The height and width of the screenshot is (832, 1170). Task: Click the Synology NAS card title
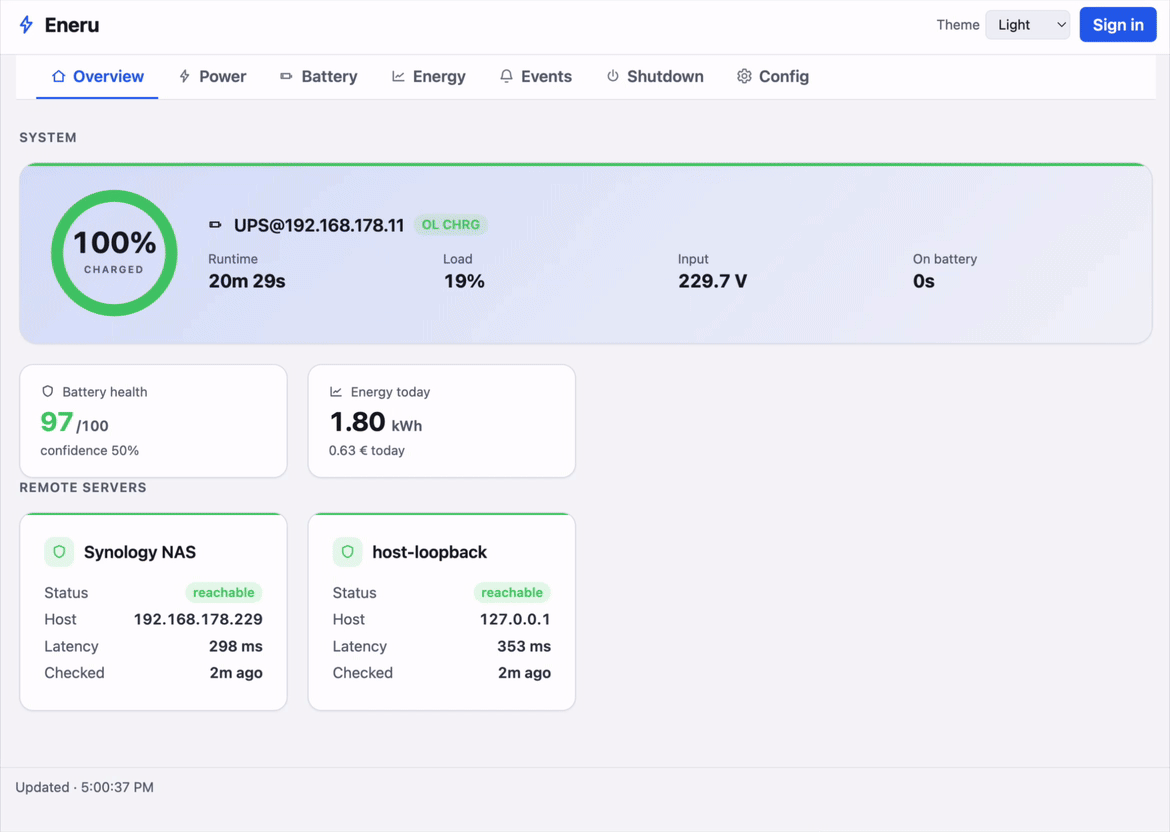click(x=140, y=552)
